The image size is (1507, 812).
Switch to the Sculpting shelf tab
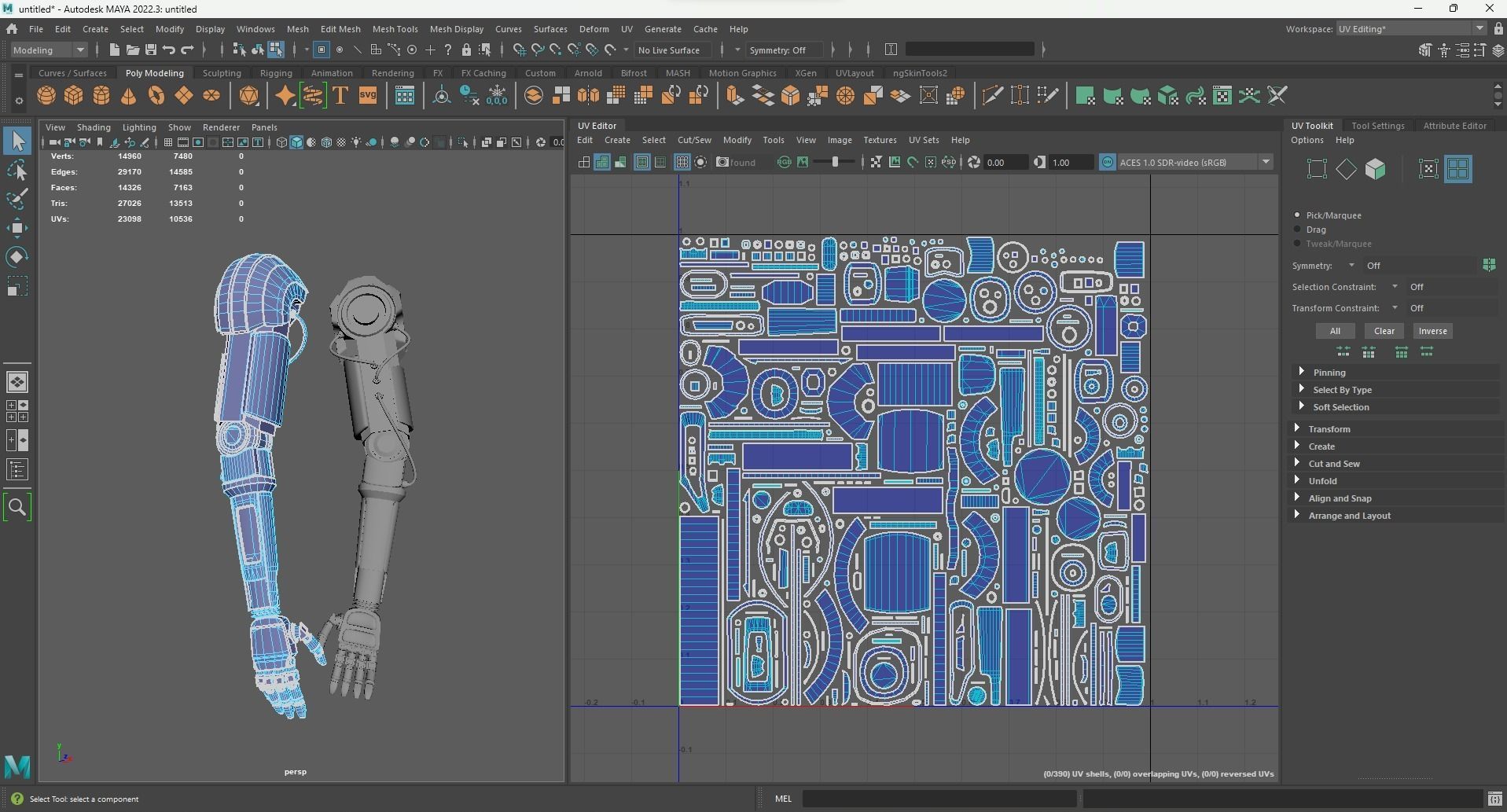[222, 73]
